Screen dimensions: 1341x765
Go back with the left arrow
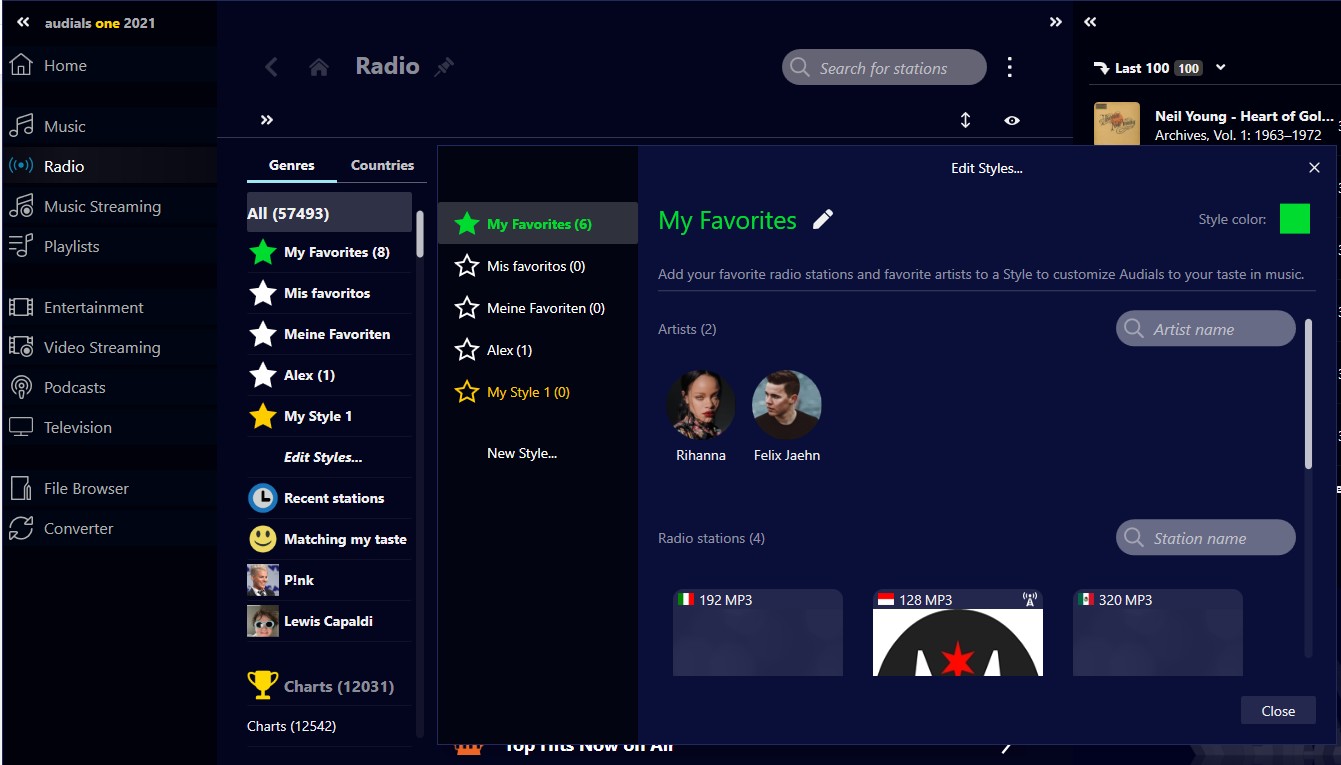[271, 67]
